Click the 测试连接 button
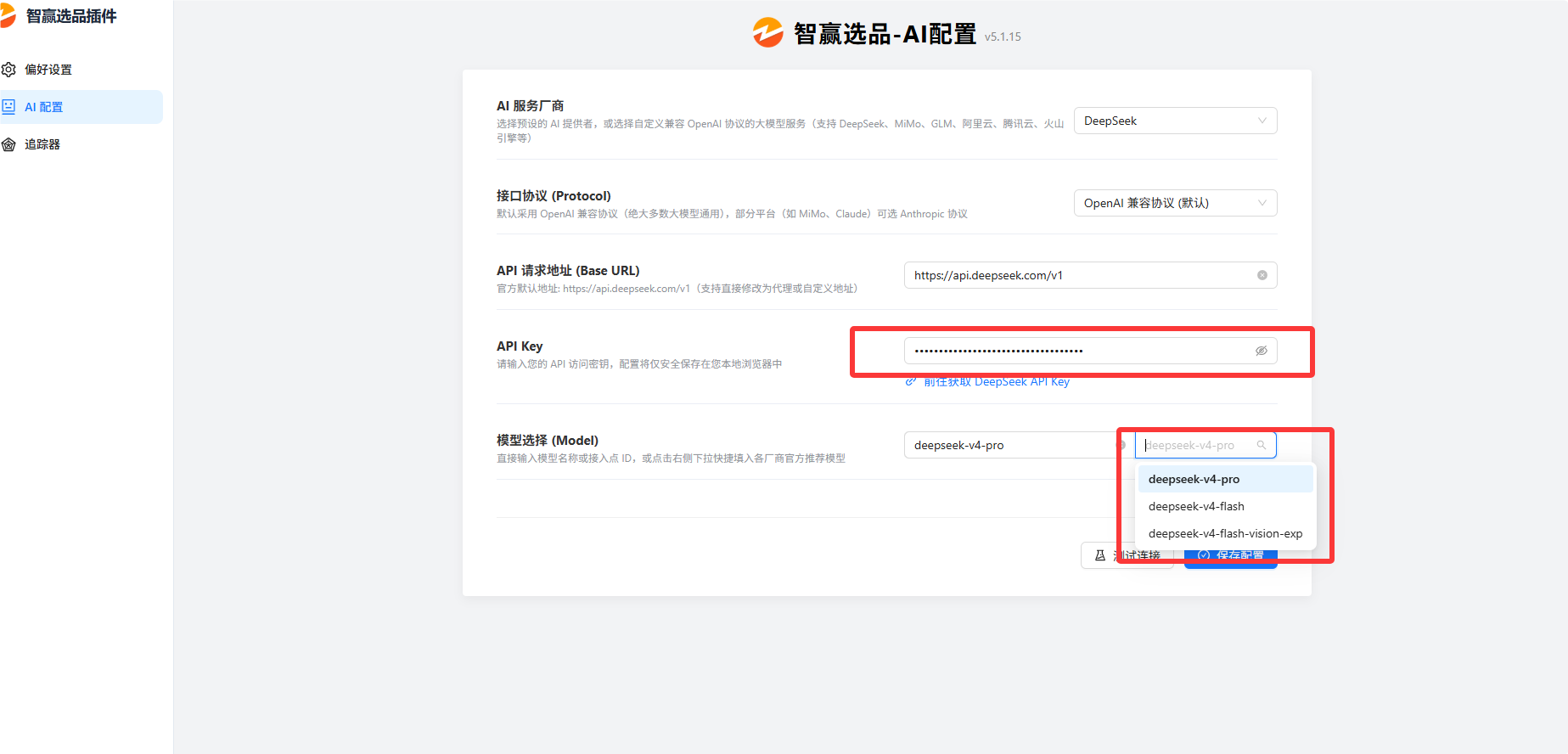This screenshot has width=1568, height=754. click(1127, 555)
